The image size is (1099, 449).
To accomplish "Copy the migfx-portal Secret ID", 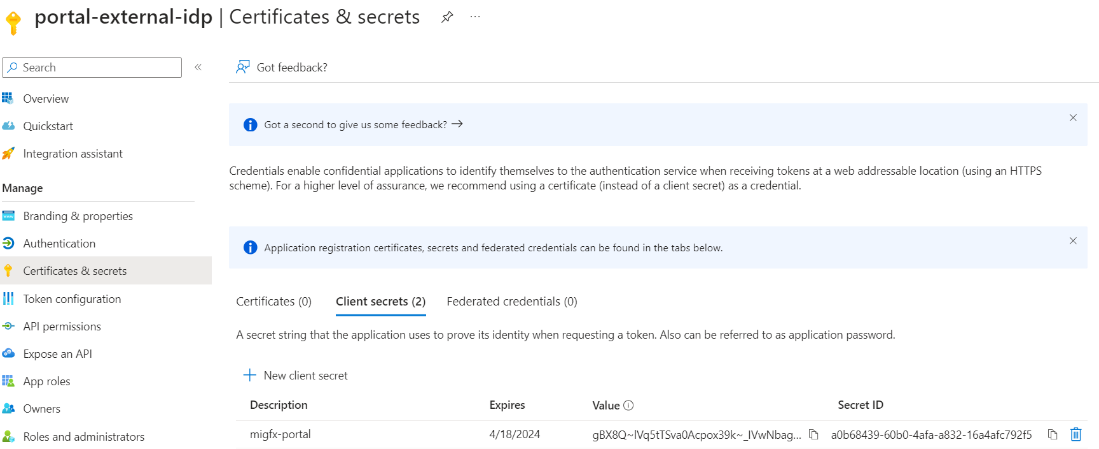I will coord(1052,434).
